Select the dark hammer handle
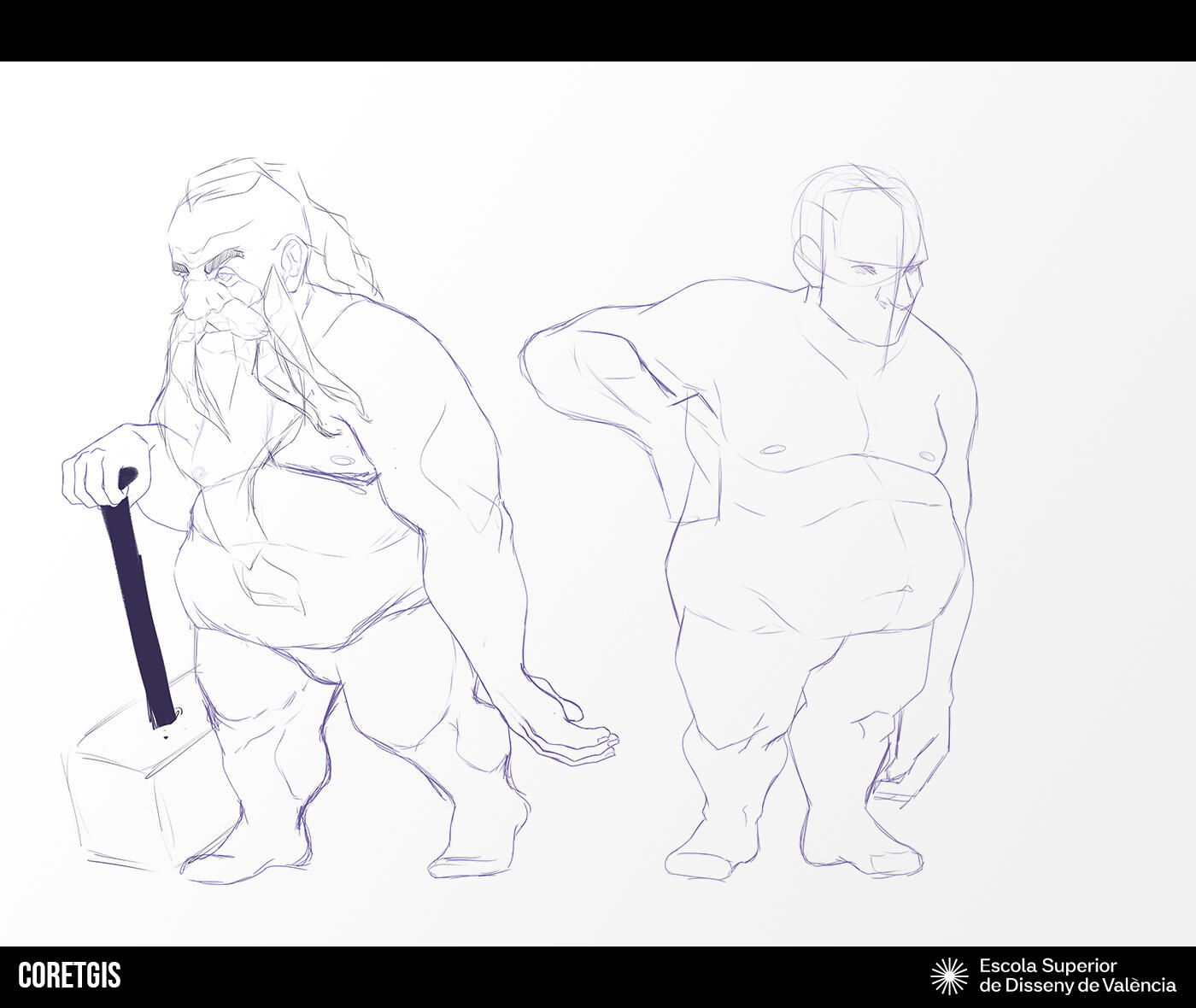Viewport: 1196px width, 1008px height. pos(137,598)
